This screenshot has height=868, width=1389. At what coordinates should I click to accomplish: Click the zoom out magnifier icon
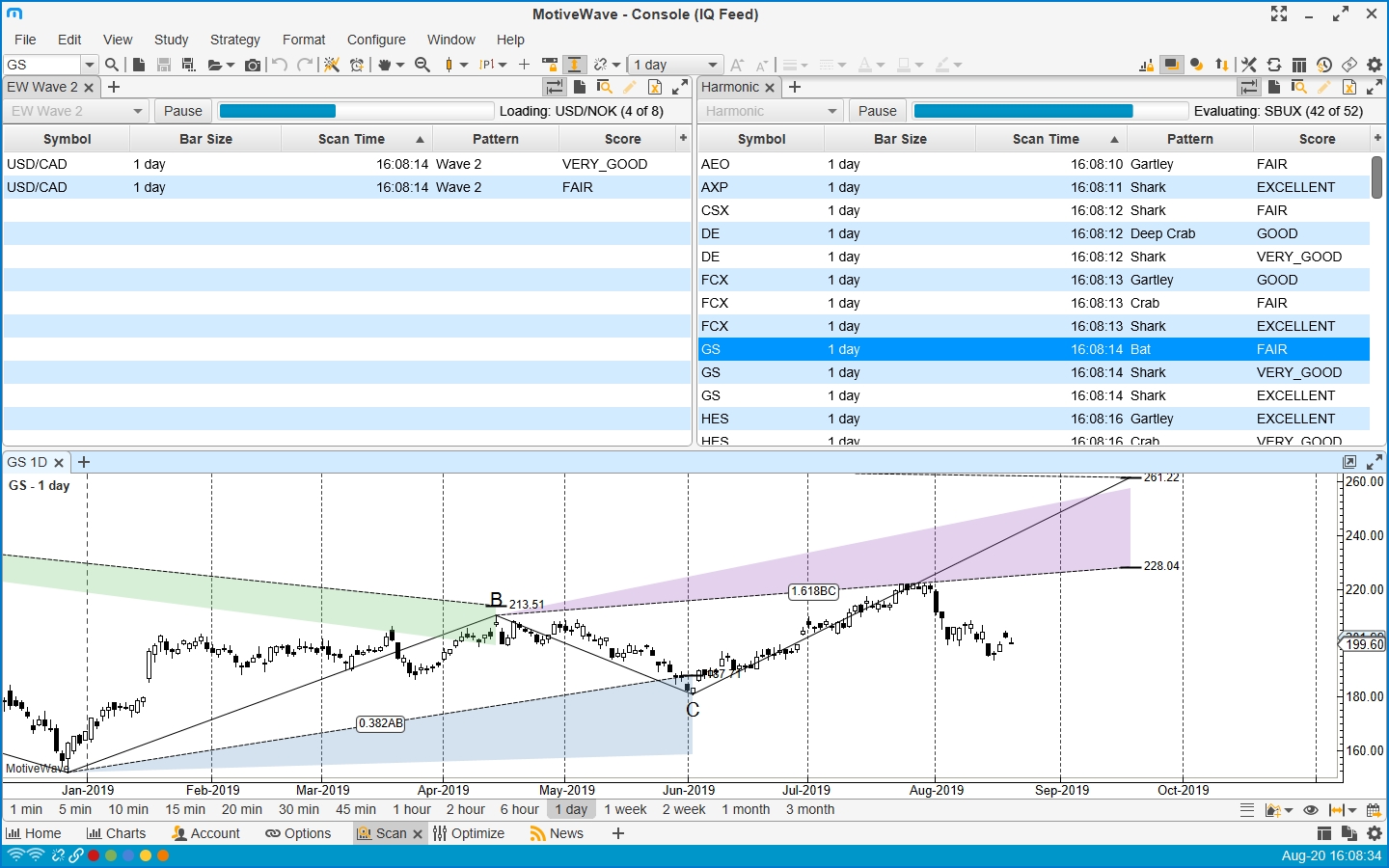coord(422,65)
